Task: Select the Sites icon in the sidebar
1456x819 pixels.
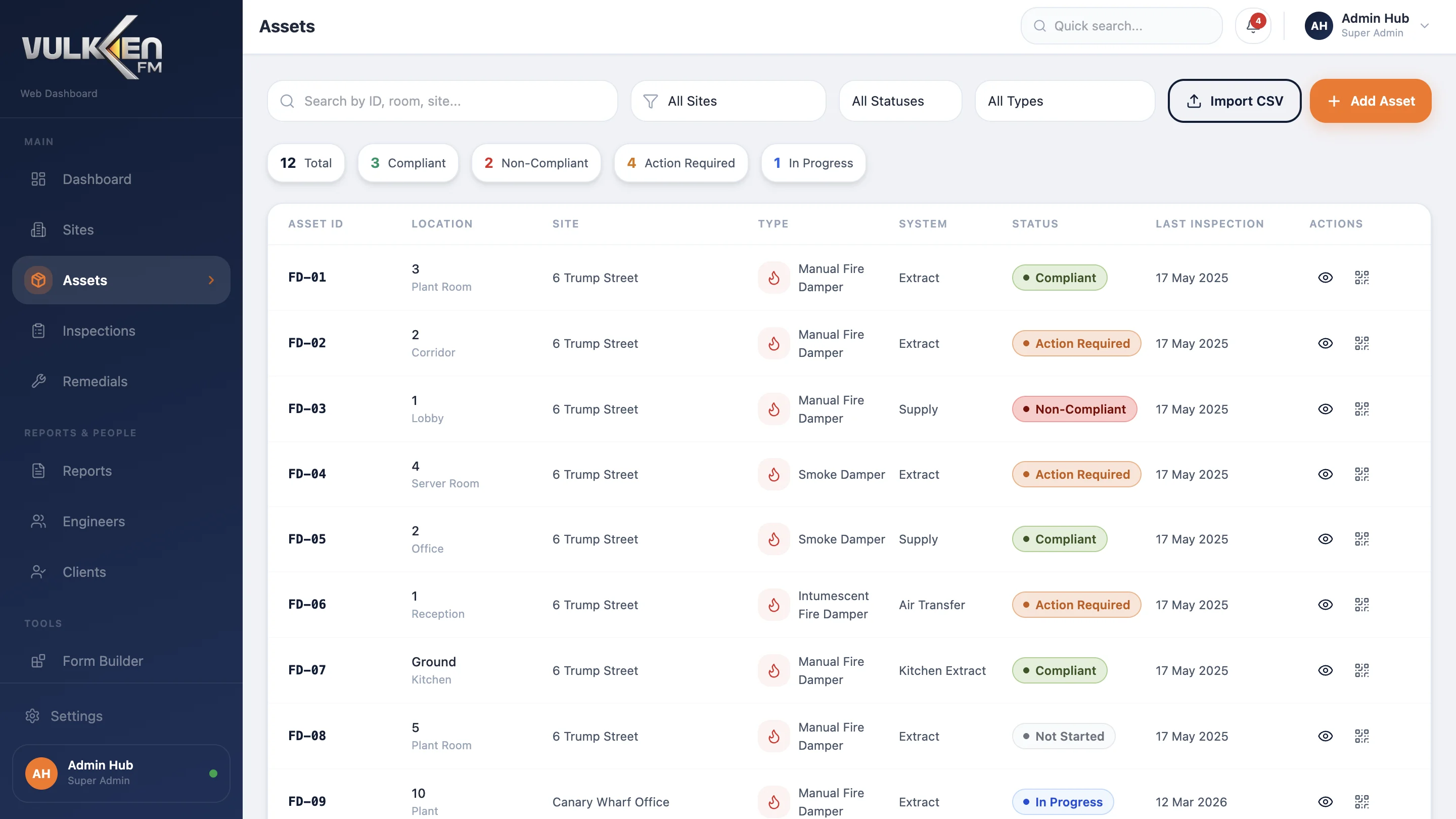Action: (x=38, y=230)
